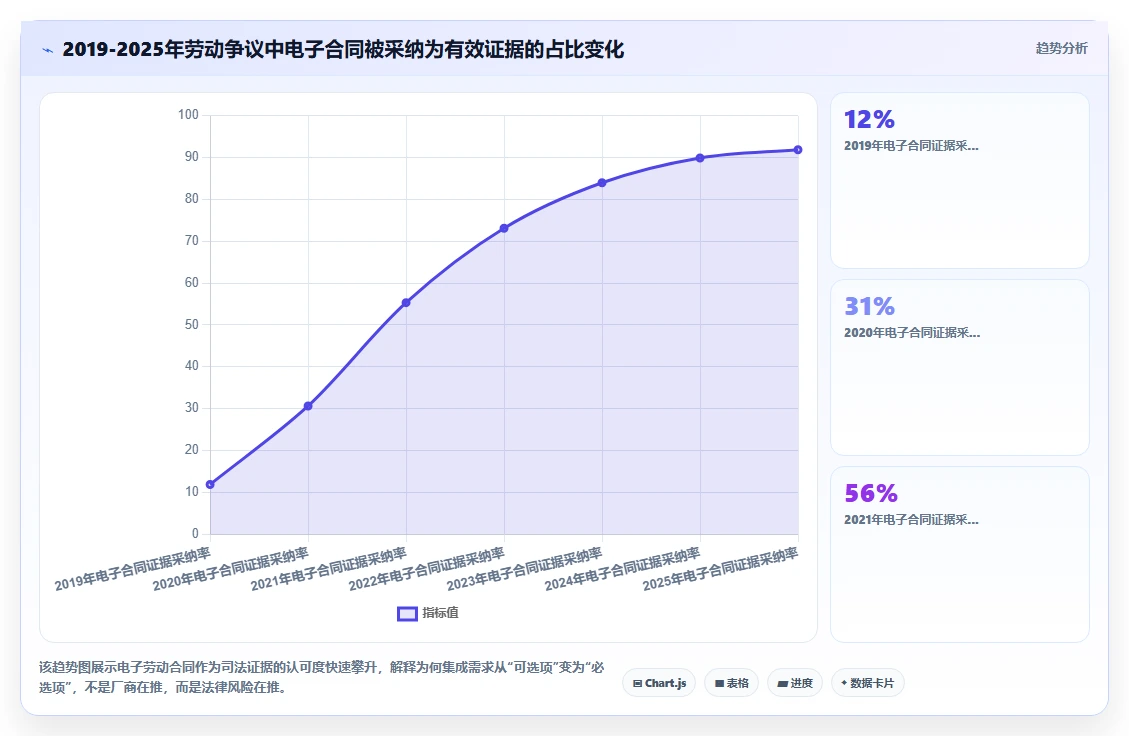Click the description paragraph starting 该趋势图展示

(x=321, y=677)
